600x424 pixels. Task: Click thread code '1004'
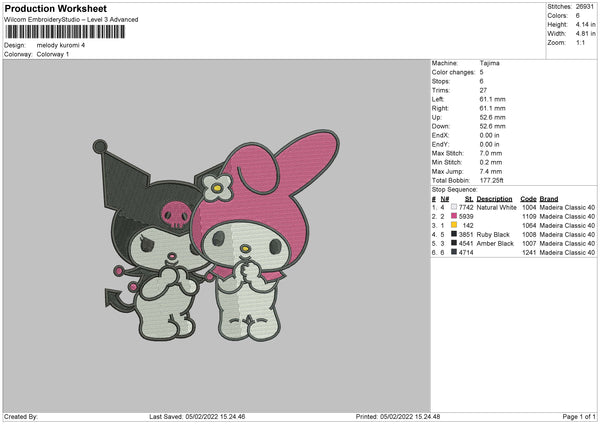[529, 207]
